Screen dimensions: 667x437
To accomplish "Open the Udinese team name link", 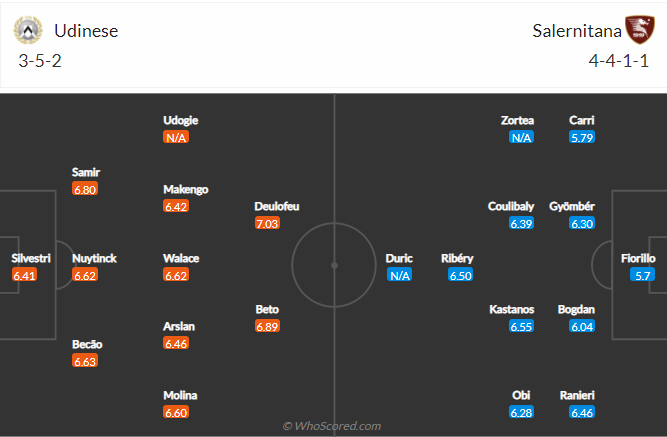I will 86,31.
